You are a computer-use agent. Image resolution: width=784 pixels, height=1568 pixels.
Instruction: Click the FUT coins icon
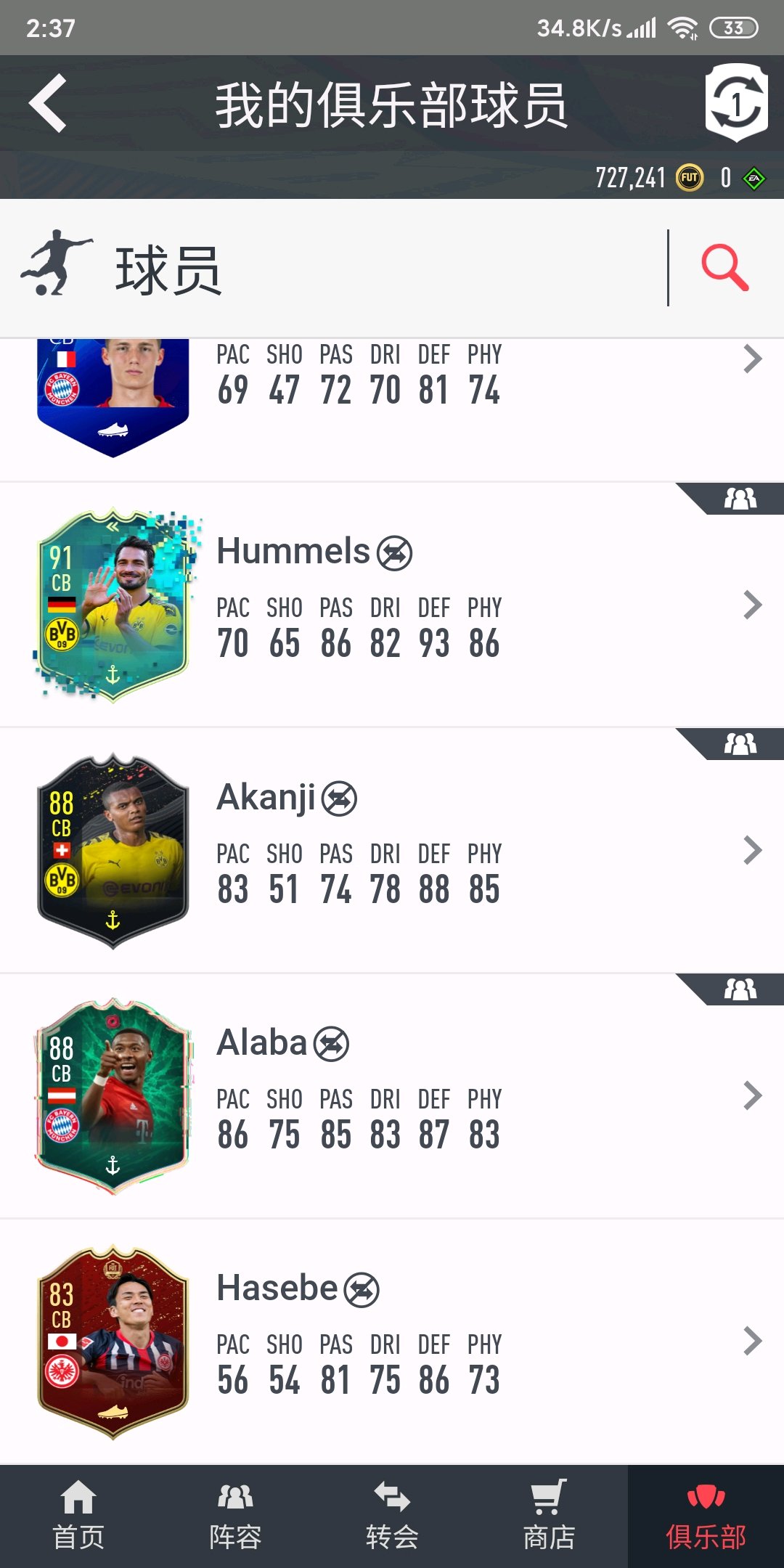click(x=690, y=178)
